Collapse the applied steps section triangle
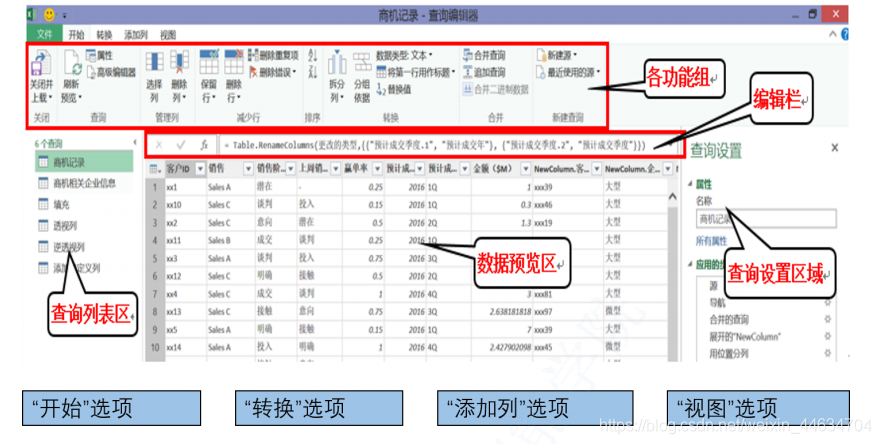The width and height of the screenshot is (881, 444). 691,264
